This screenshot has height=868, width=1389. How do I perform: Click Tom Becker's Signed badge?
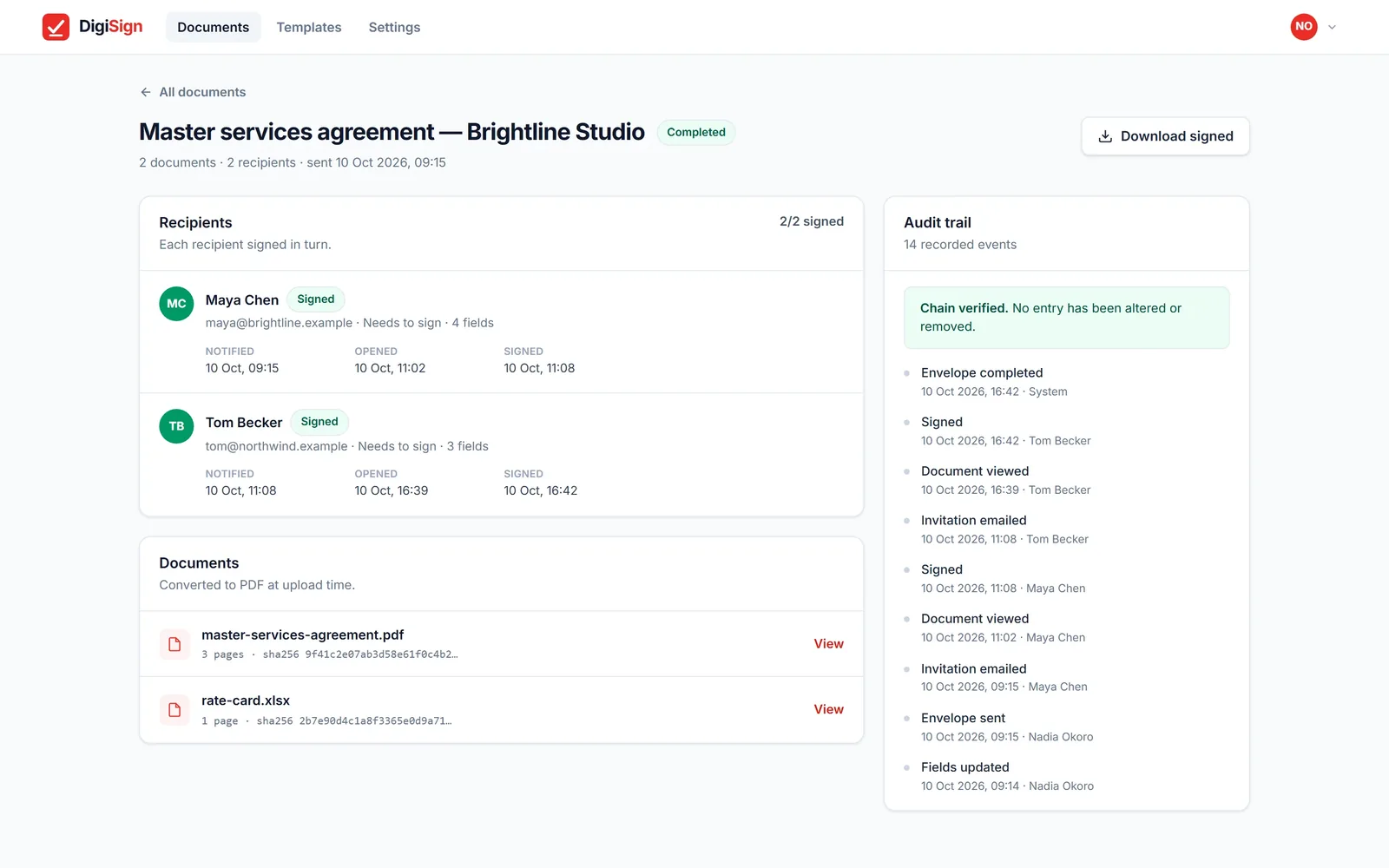coord(319,422)
